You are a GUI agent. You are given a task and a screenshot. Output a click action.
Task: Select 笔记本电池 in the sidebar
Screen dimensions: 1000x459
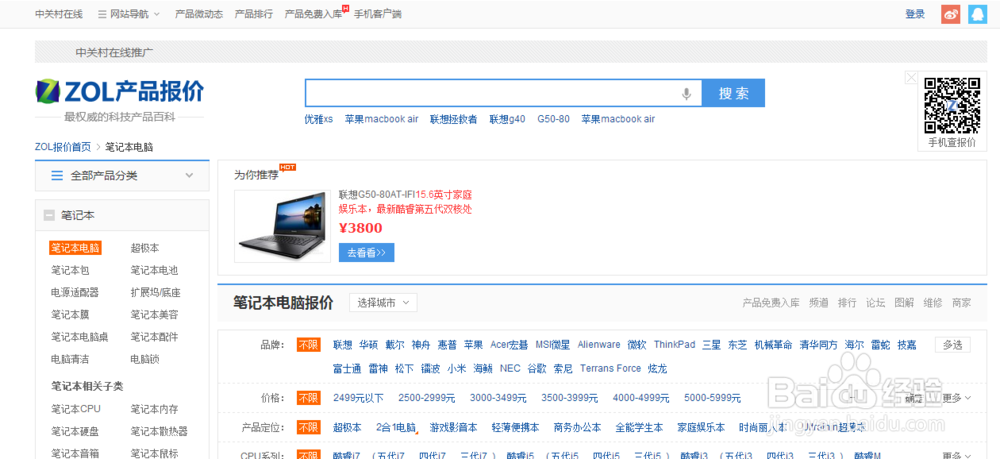click(x=154, y=270)
